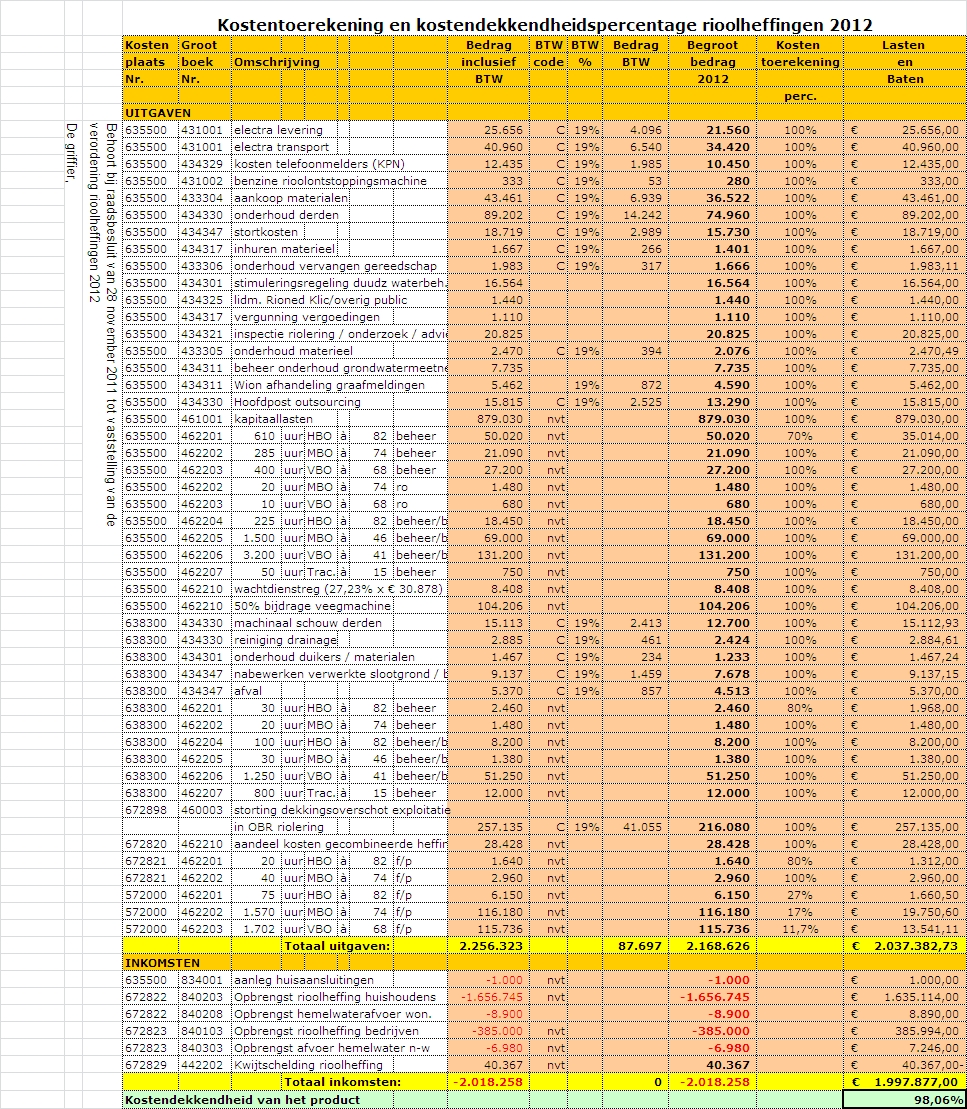Viewport: 967px width, 1109px height.
Task: Select the 11,7% cost allocation cell
Action: coord(799,929)
